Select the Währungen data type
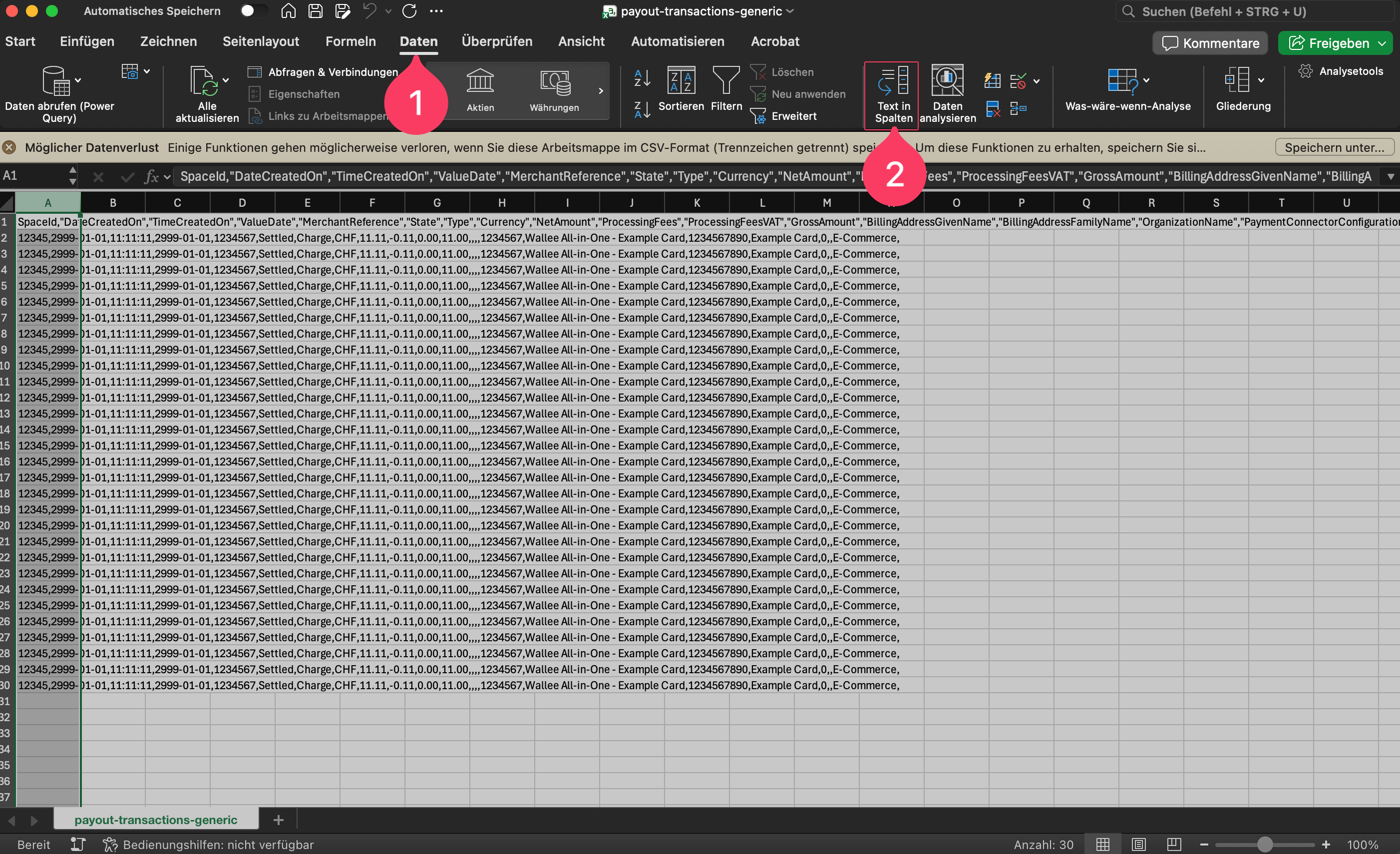Image resolution: width=1400 pixels, height=854 pixels. coord(555,91)
